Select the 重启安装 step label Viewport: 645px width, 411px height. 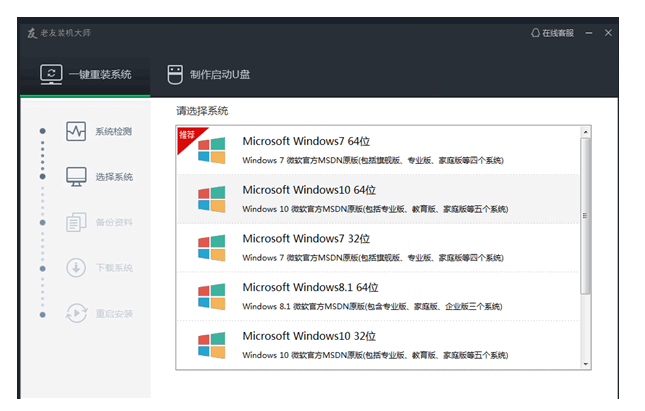pos(114,314)
